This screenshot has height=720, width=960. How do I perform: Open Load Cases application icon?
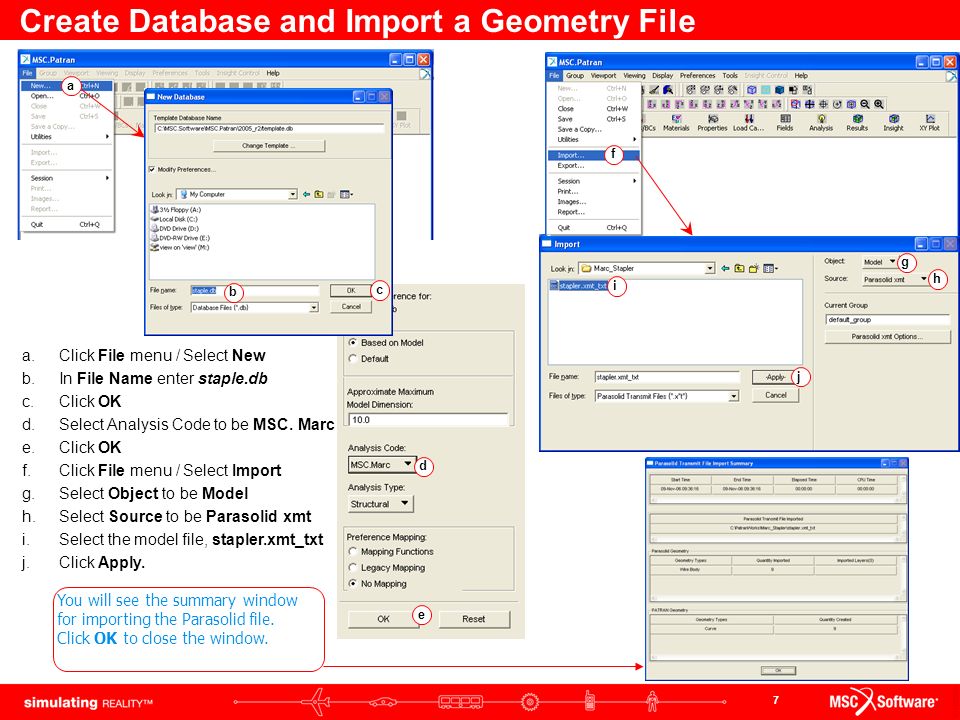[748, 122]
